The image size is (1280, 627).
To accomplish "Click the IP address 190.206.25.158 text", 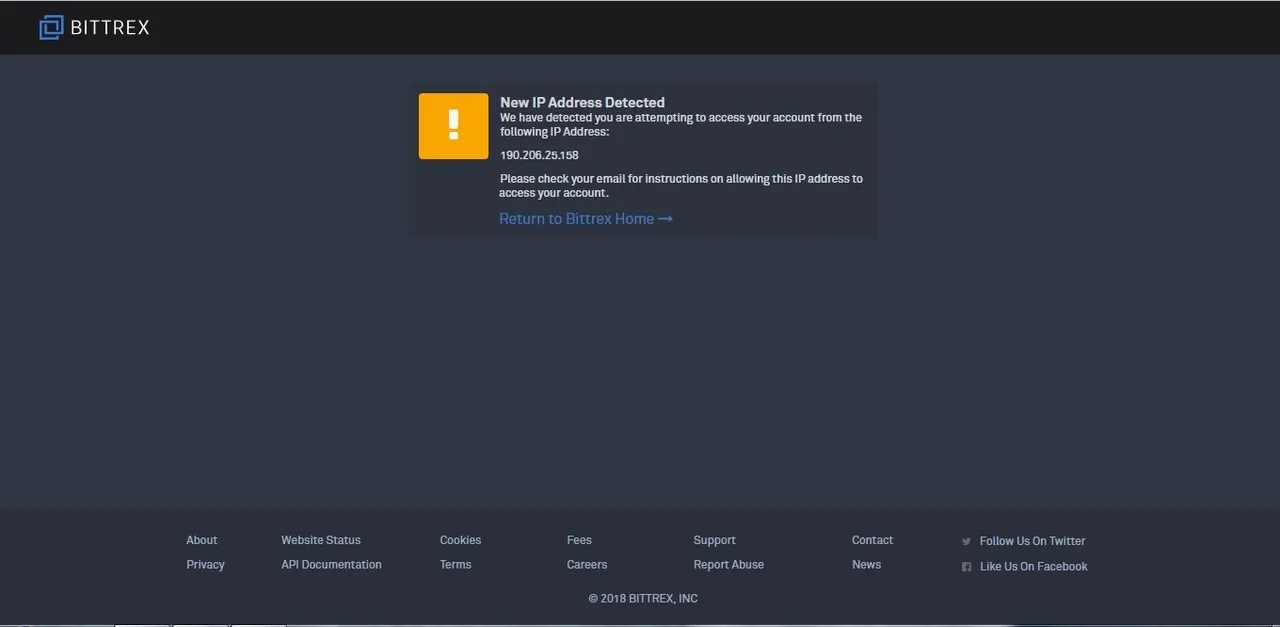I will [539, 155].
